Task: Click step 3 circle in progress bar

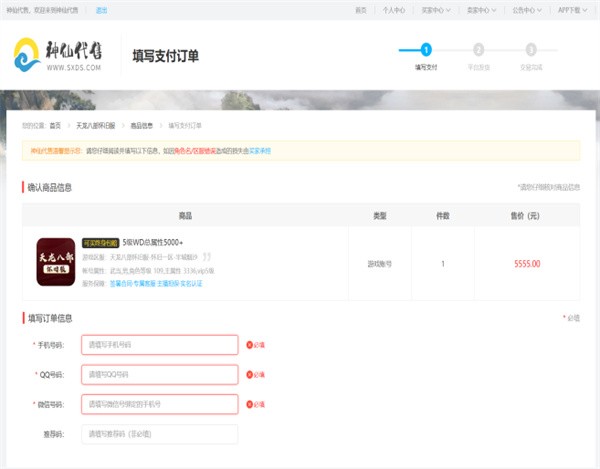Action: point(530,49)
